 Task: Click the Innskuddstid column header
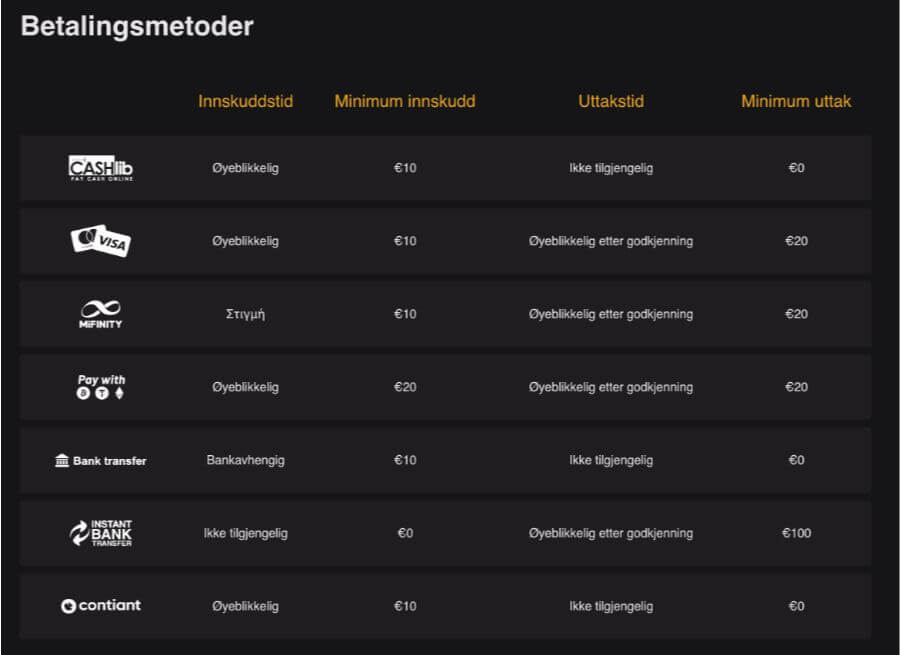[245, 101]
